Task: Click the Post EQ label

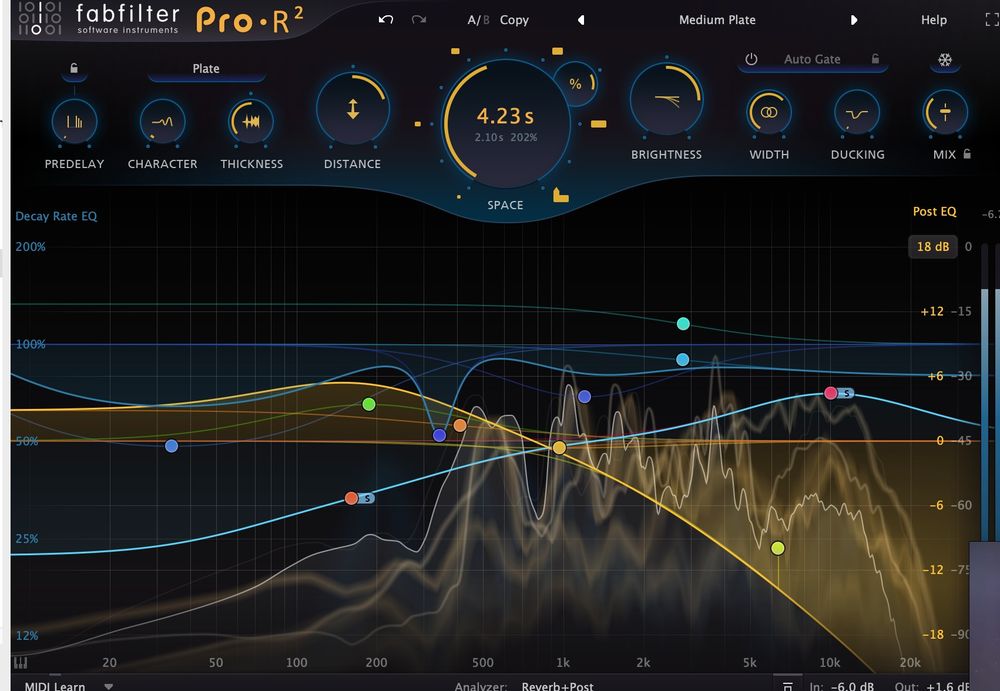Action: 934,211
